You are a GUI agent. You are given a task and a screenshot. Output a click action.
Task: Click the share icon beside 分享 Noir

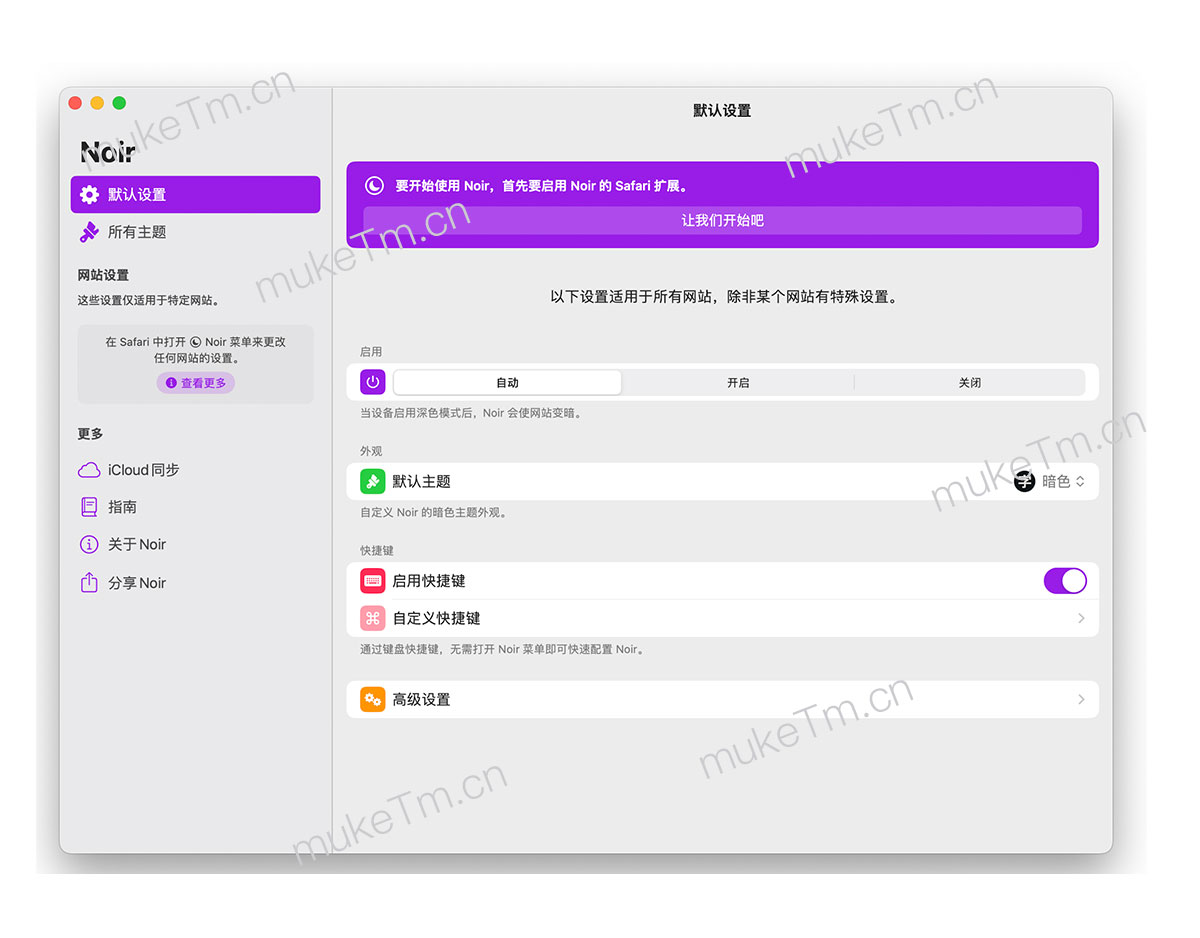[x=89, y=582]
